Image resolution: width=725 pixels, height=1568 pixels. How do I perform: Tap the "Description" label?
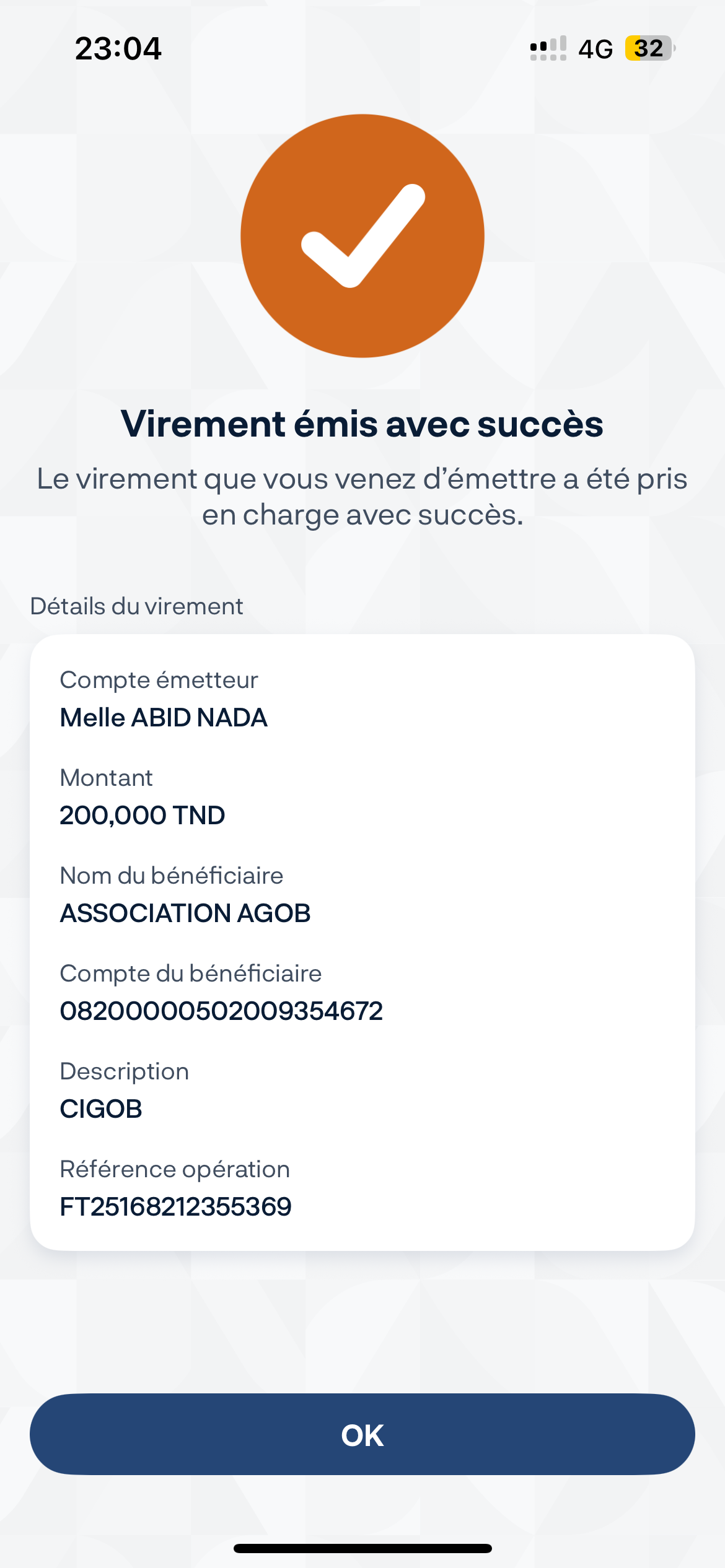tap(124, 1071)
